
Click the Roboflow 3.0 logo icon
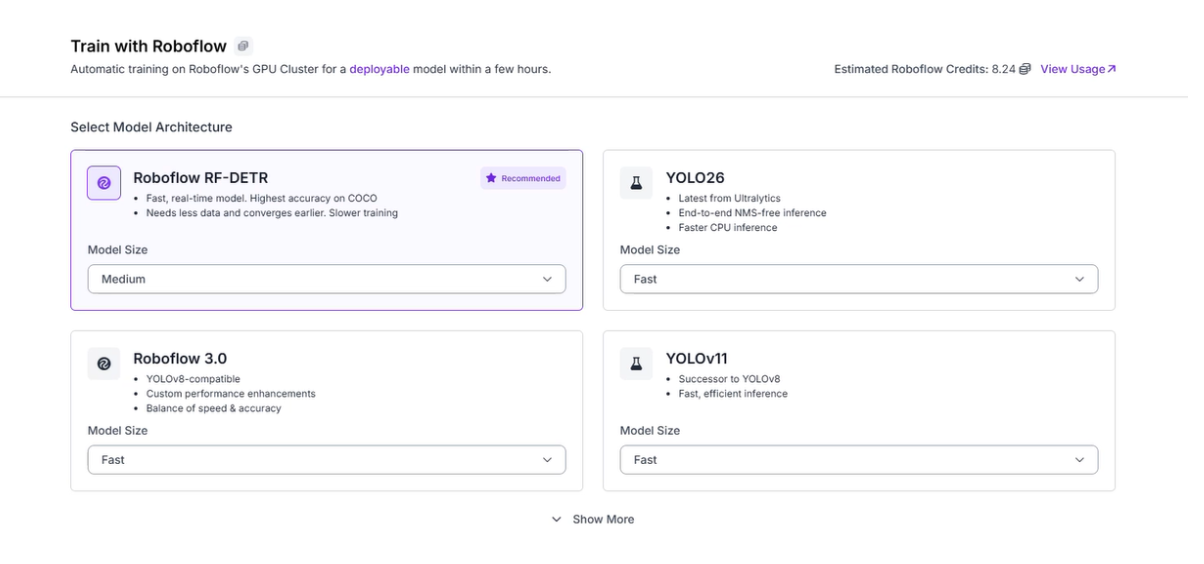(104, 364)
